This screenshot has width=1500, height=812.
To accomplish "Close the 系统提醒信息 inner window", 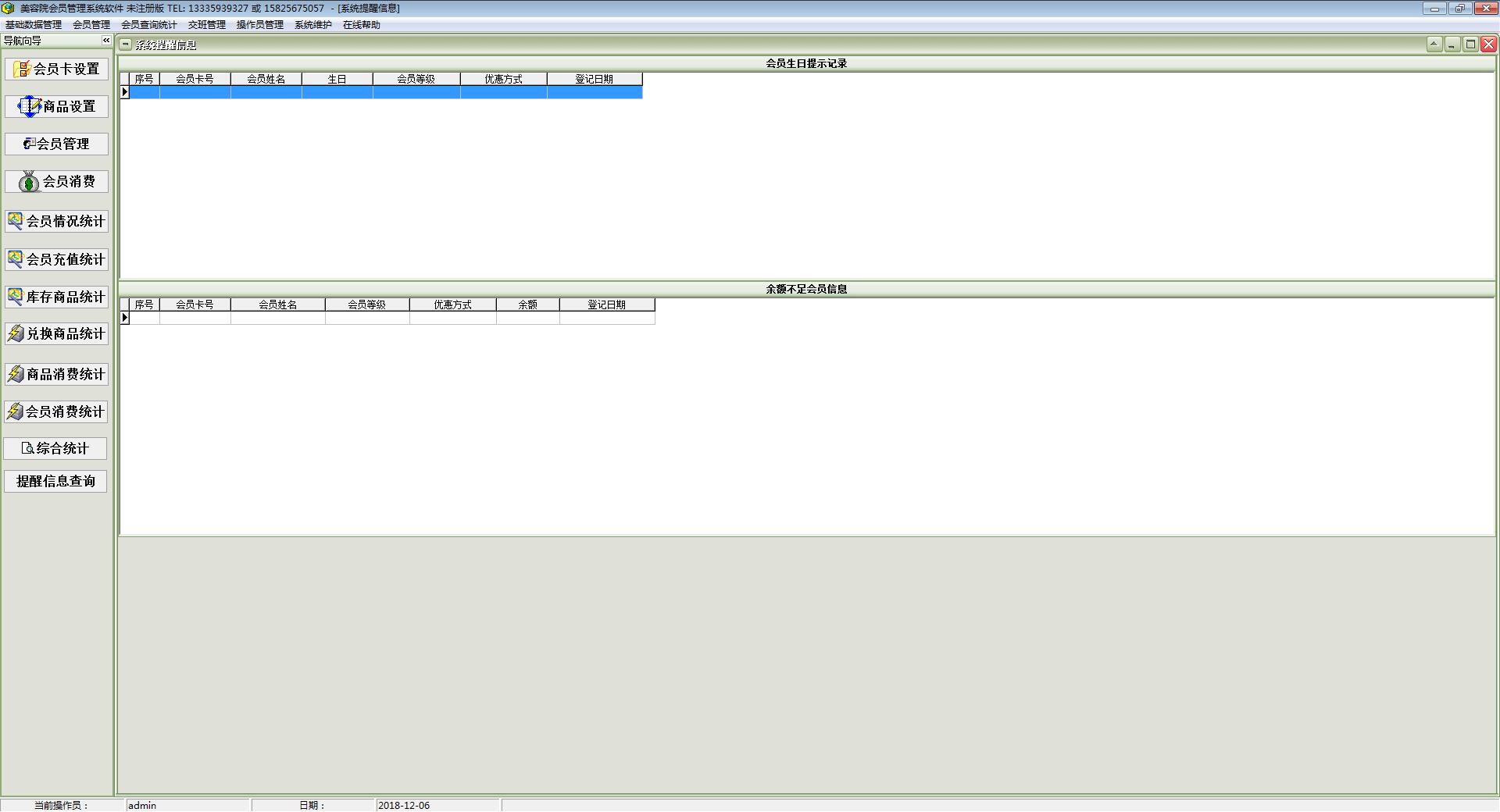I will pyautogui.click(x=1488, y=45).
